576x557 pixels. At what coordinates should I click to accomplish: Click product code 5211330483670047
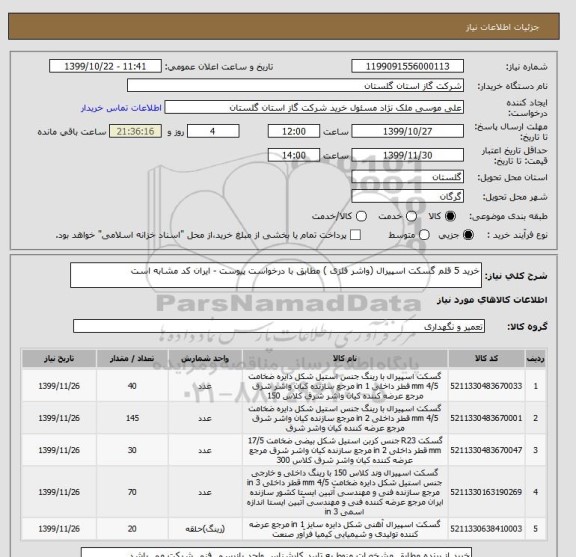[486, 450]
